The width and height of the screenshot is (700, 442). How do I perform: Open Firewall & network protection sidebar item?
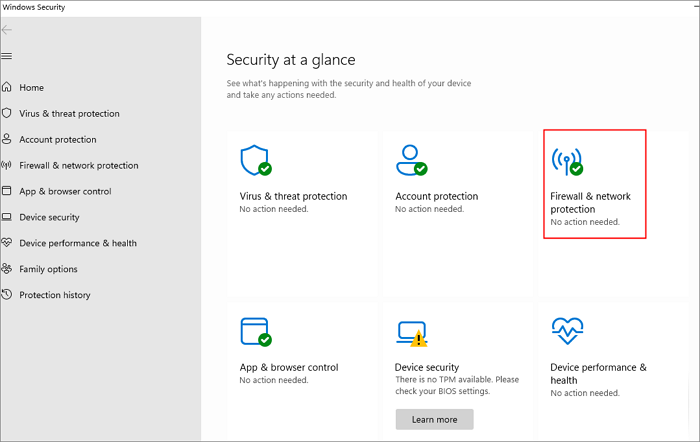point(78,166)
